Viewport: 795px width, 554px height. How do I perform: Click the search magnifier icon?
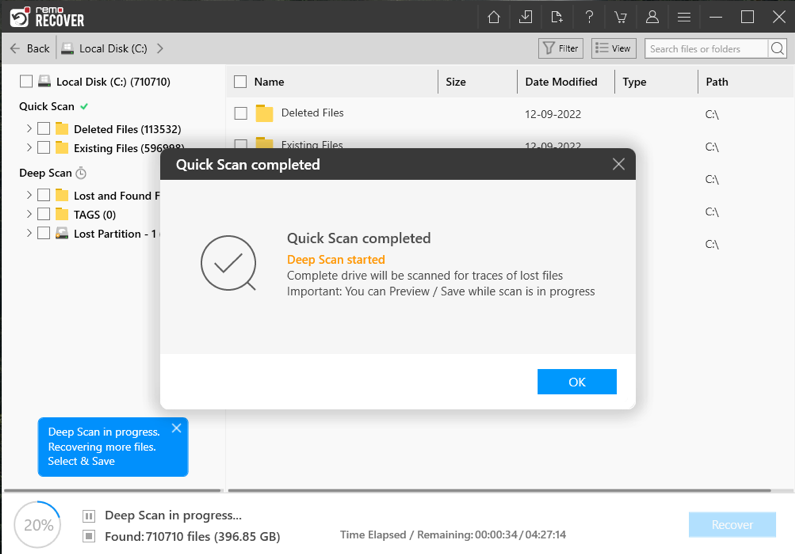tap(777, 49)
